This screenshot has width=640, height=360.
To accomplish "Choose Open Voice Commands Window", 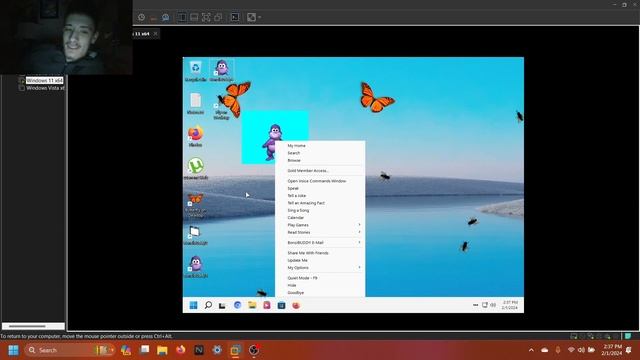I will coord(317,181).
